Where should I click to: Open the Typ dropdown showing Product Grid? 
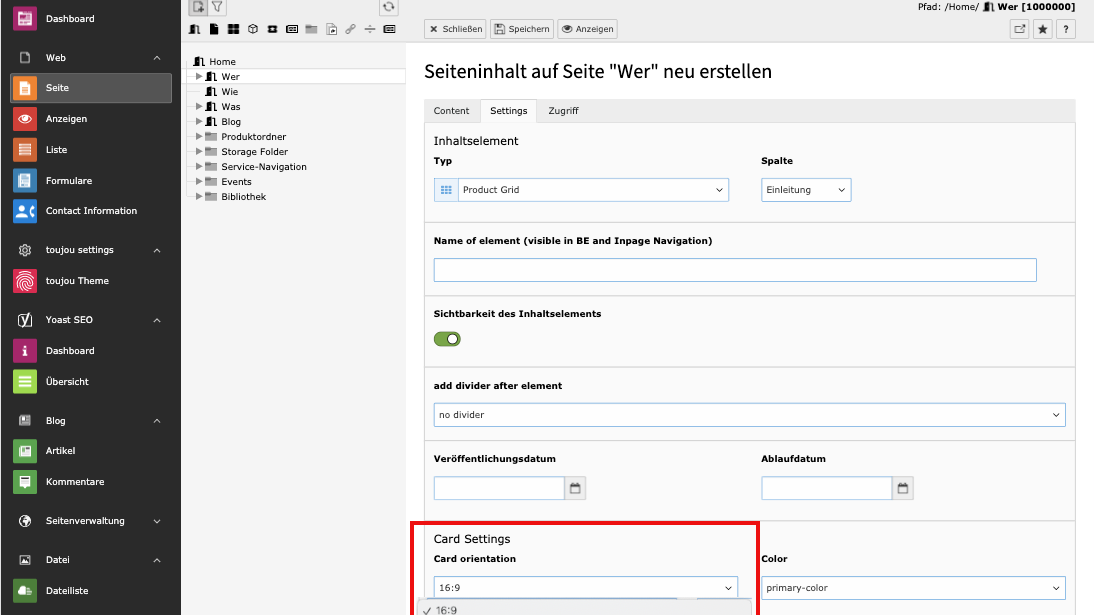[581, 190]
